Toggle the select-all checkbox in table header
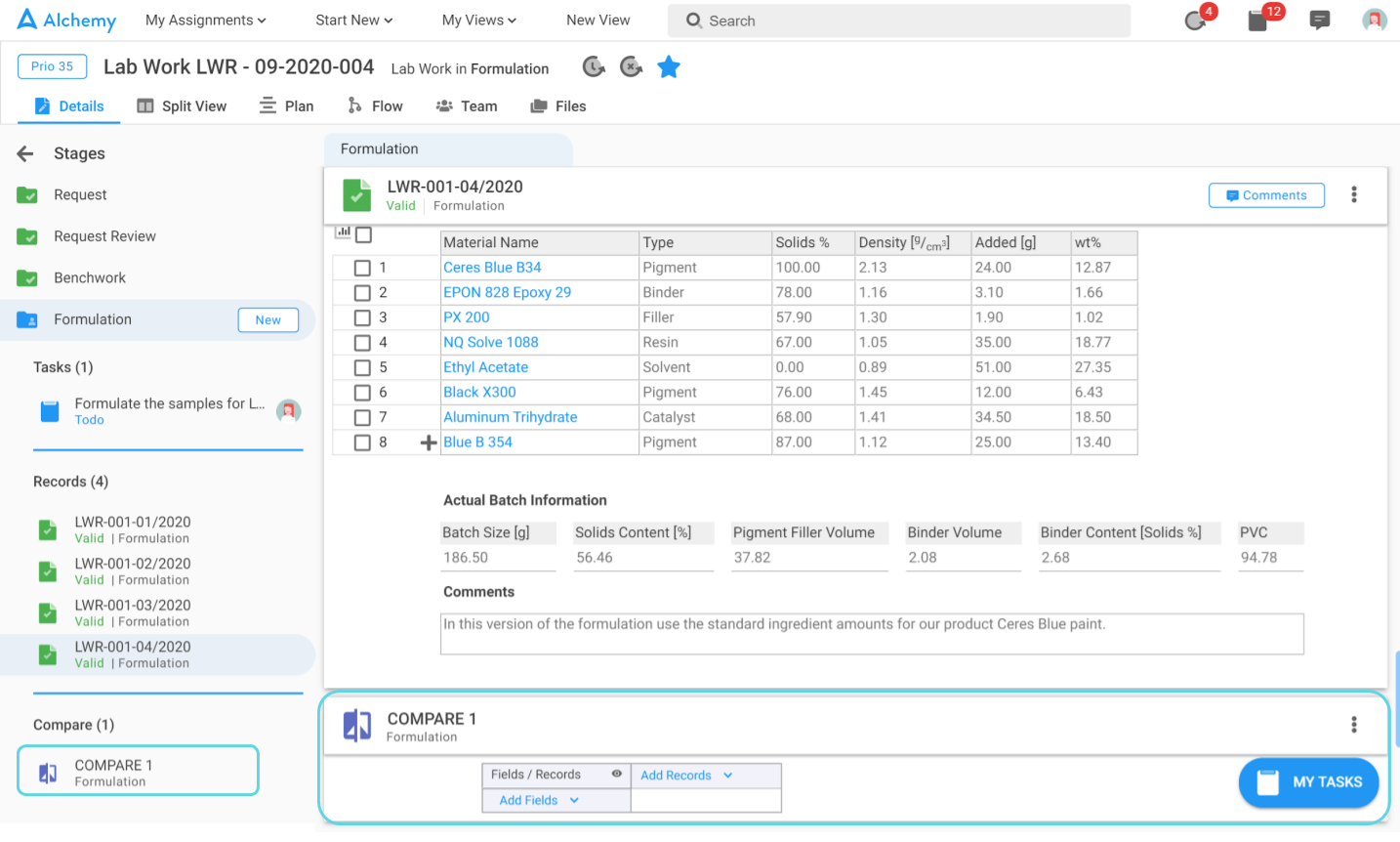This screenshot has height=842, width=1400. (364, 235)
